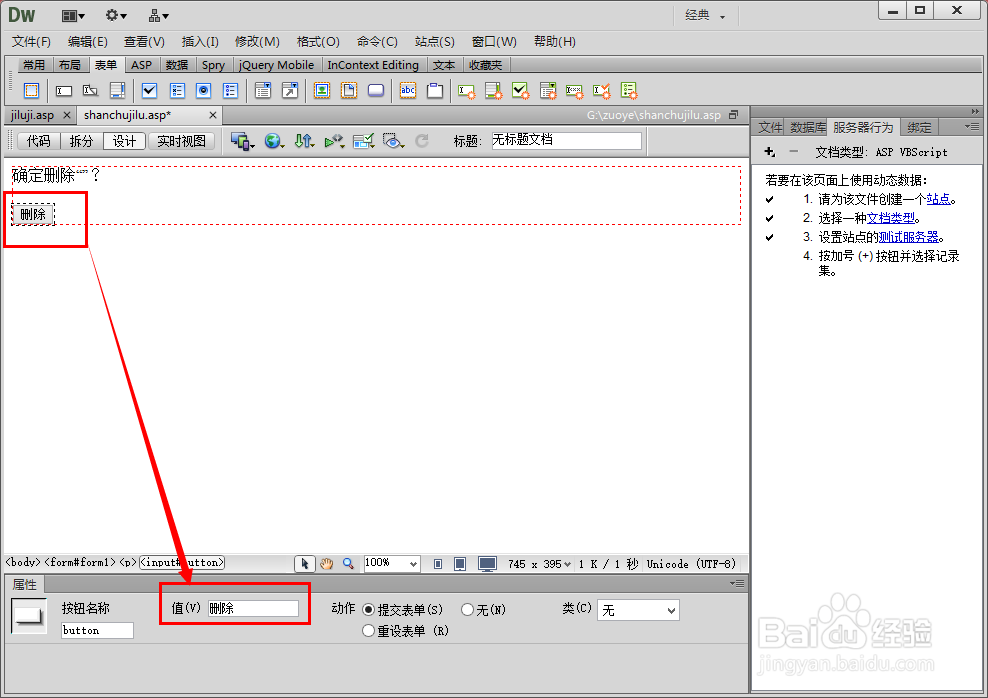Click the button name field containing 'button'

click(x=97, y=631)
